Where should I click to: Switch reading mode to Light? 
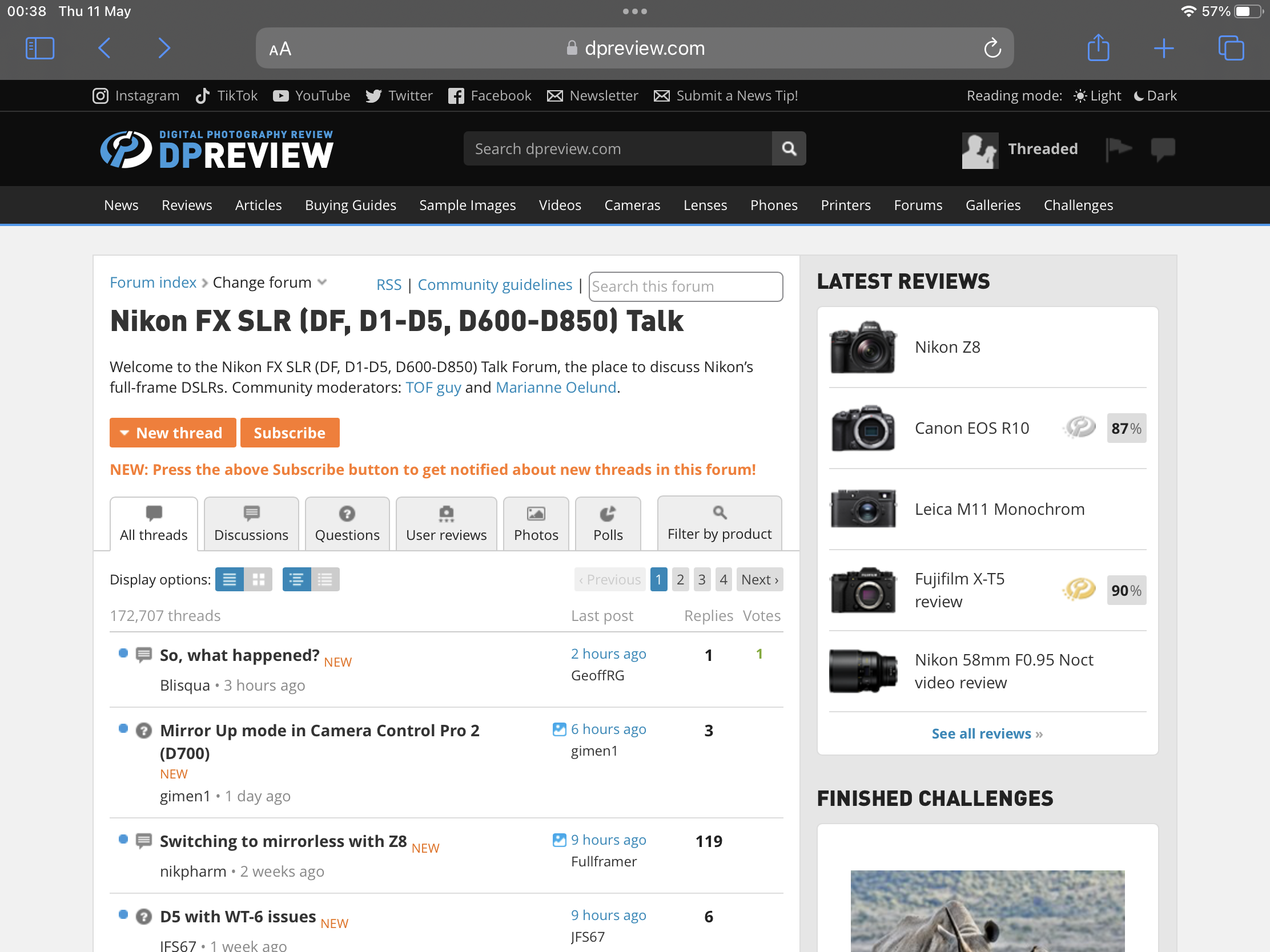[1097, 96]
